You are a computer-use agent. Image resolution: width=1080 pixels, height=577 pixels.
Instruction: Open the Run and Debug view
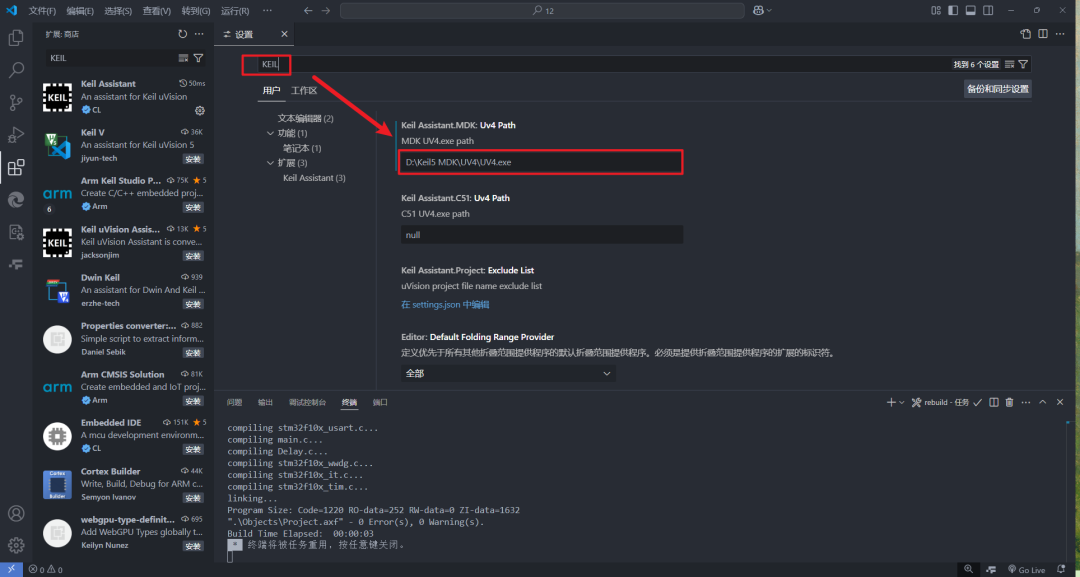click(x=16, y=134)
